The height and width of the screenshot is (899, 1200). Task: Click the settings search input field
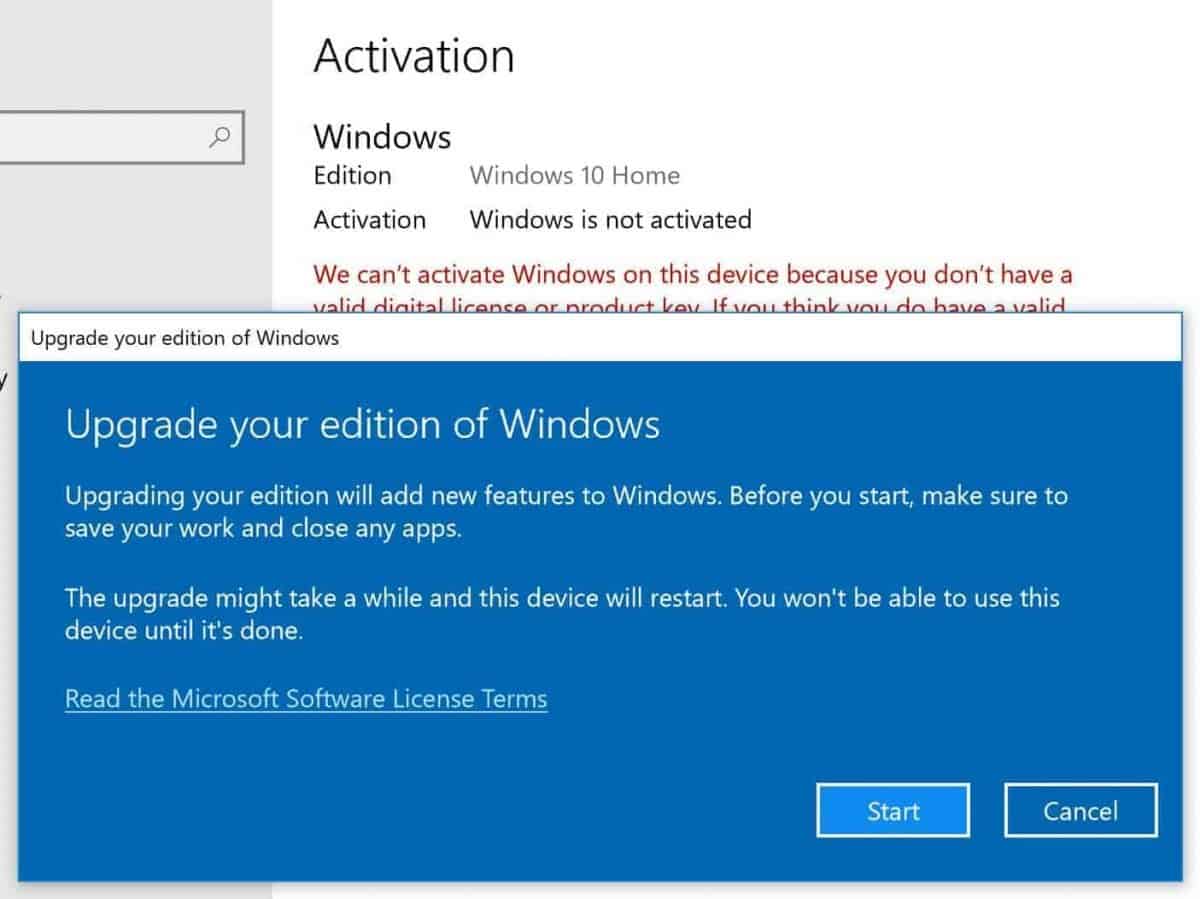[x=110, y=138]
